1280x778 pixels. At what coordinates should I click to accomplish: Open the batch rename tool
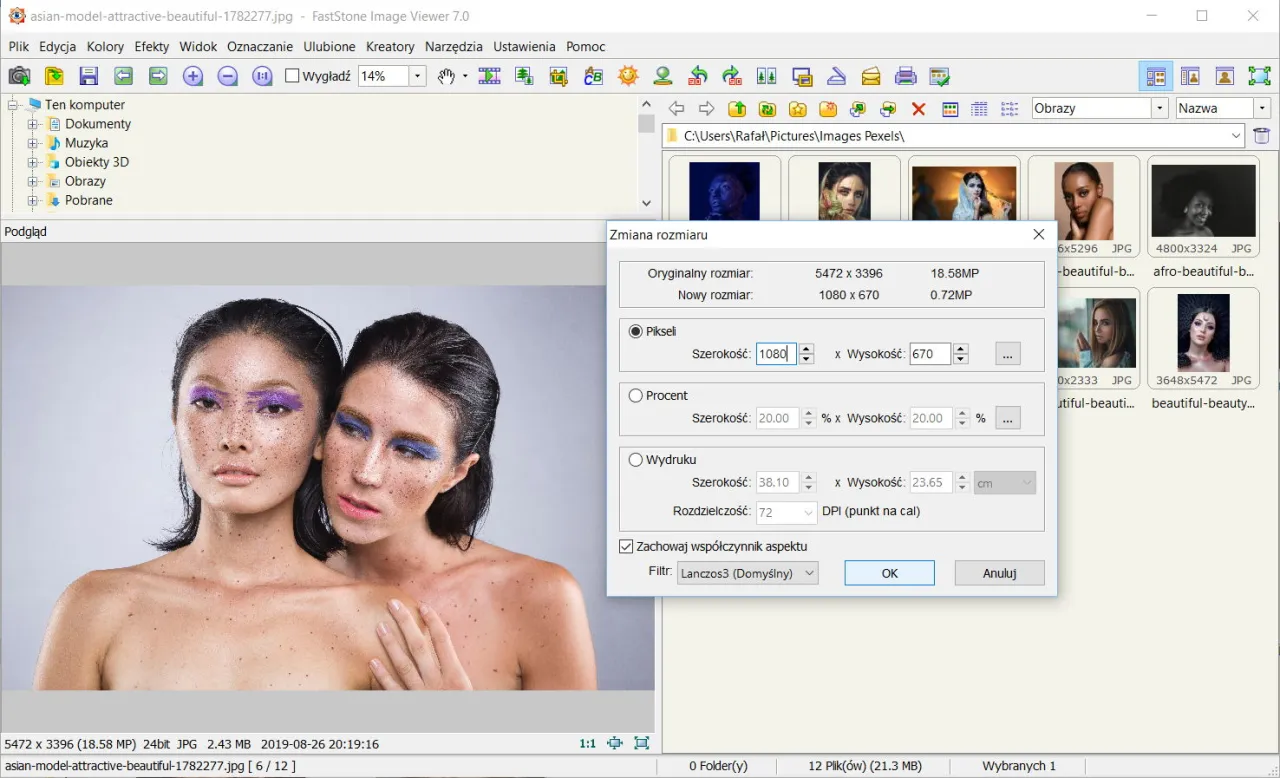tap(592, 75)
